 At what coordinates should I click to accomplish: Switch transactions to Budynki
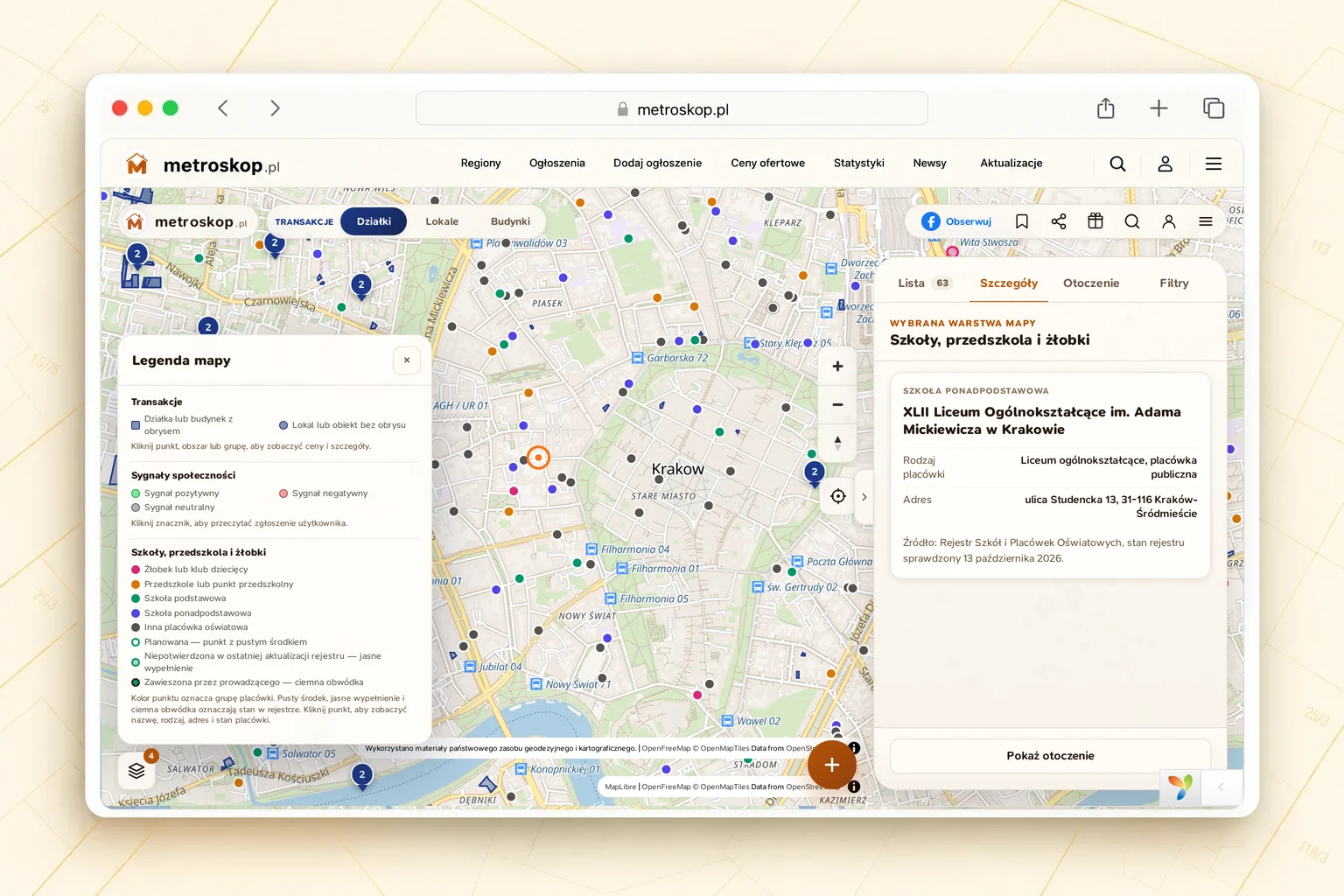tap(510, 221)
